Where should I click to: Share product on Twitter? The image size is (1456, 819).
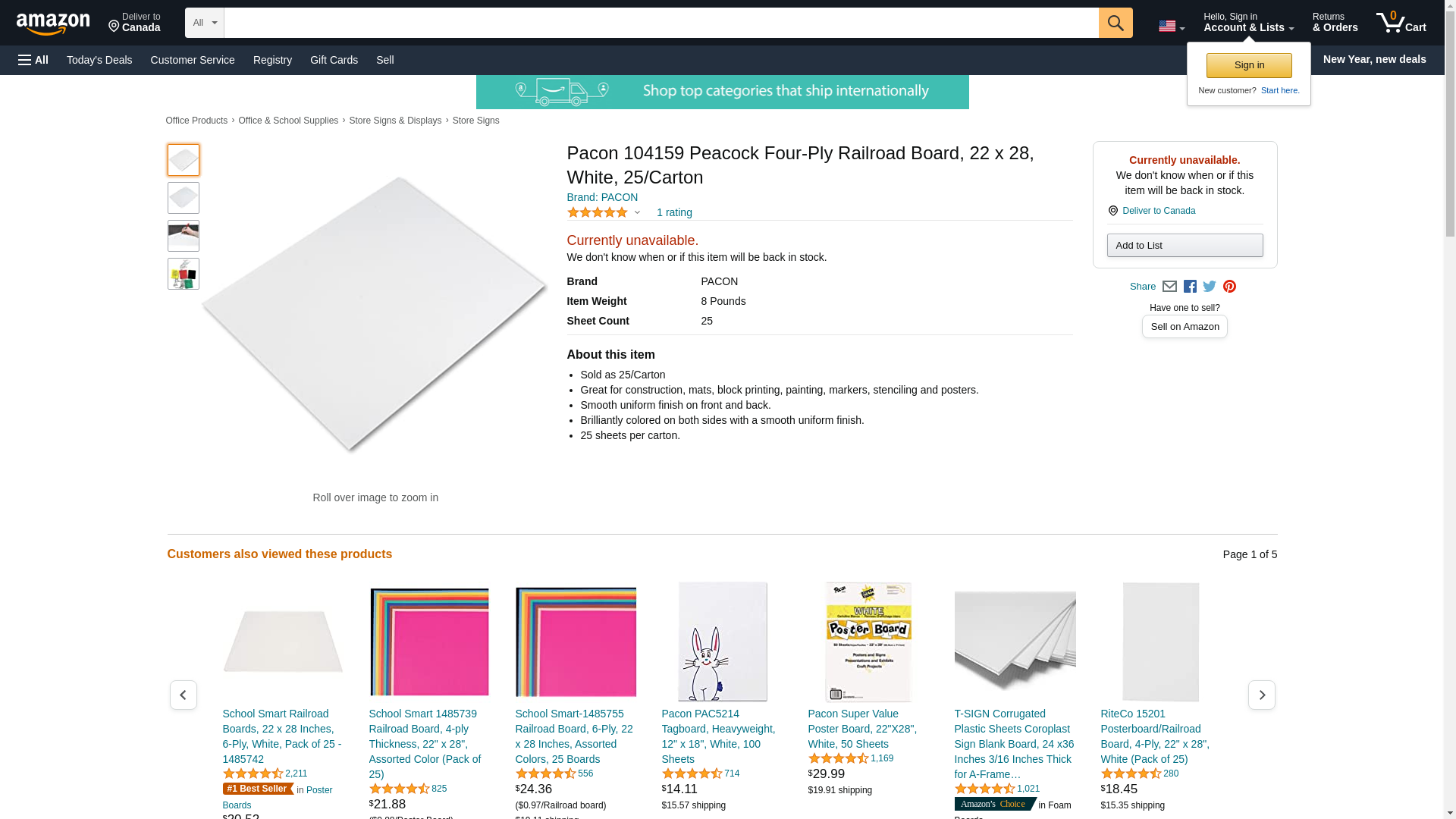click(x=1210, y=287)
